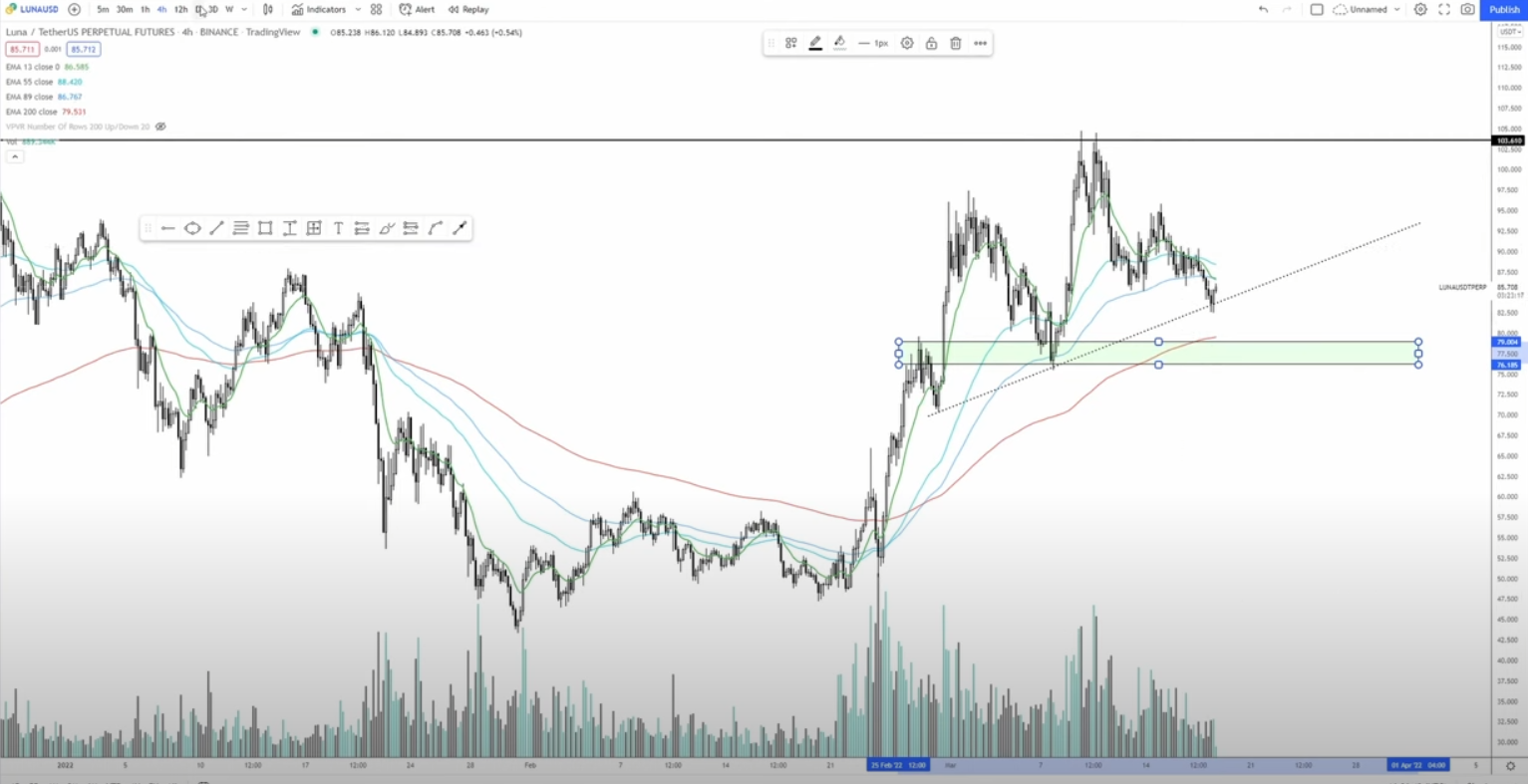Toggle visibility eye of VPVR indicator
Image resolution: width=1528 pixels, height=784 pixels.
(x=160, y=127)
